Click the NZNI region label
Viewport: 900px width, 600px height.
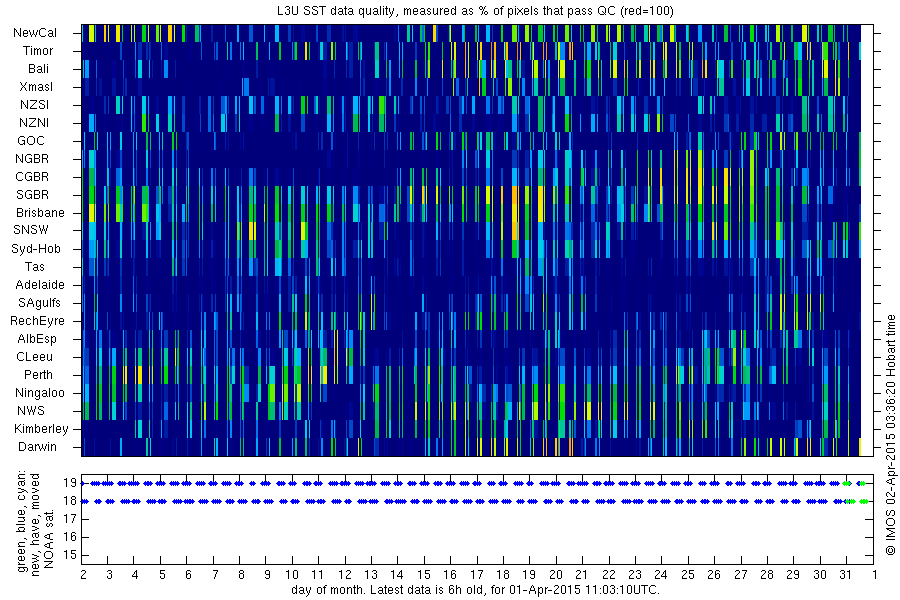click(x=34, y=123)
